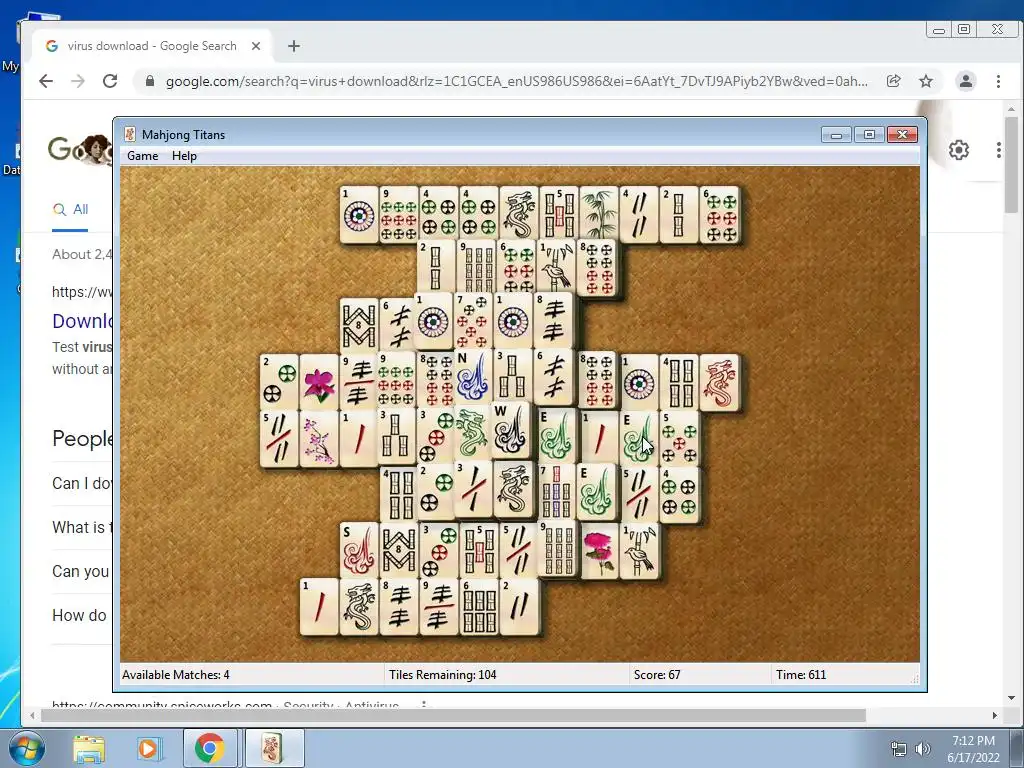This screenshot has width=1024, height=768.
Task: Open the Game menu
Action: (142, 156)
